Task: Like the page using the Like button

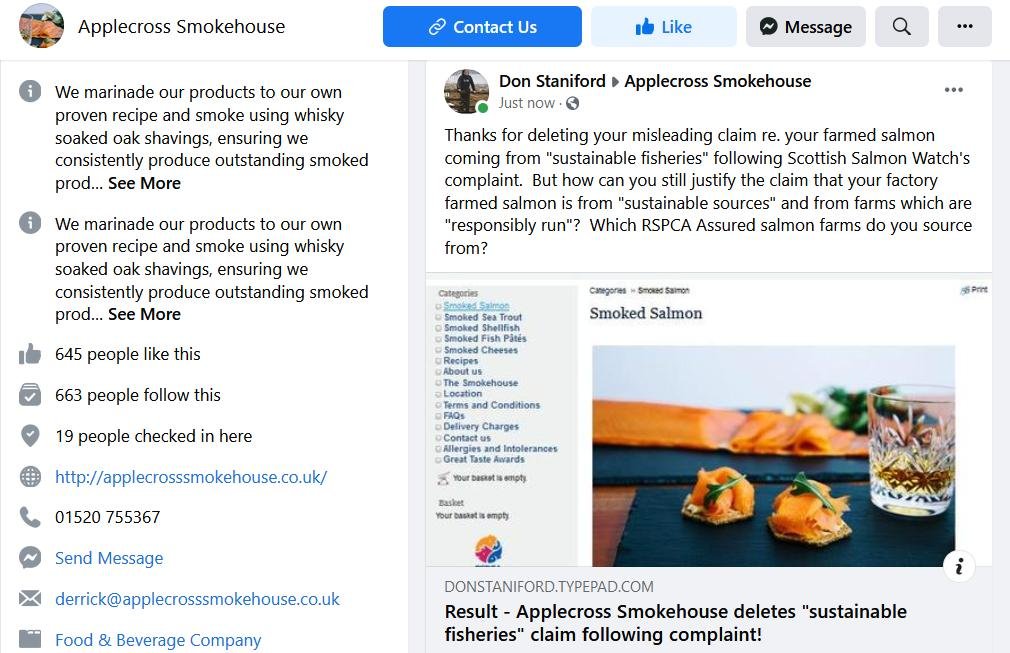Action: [664, 26]
